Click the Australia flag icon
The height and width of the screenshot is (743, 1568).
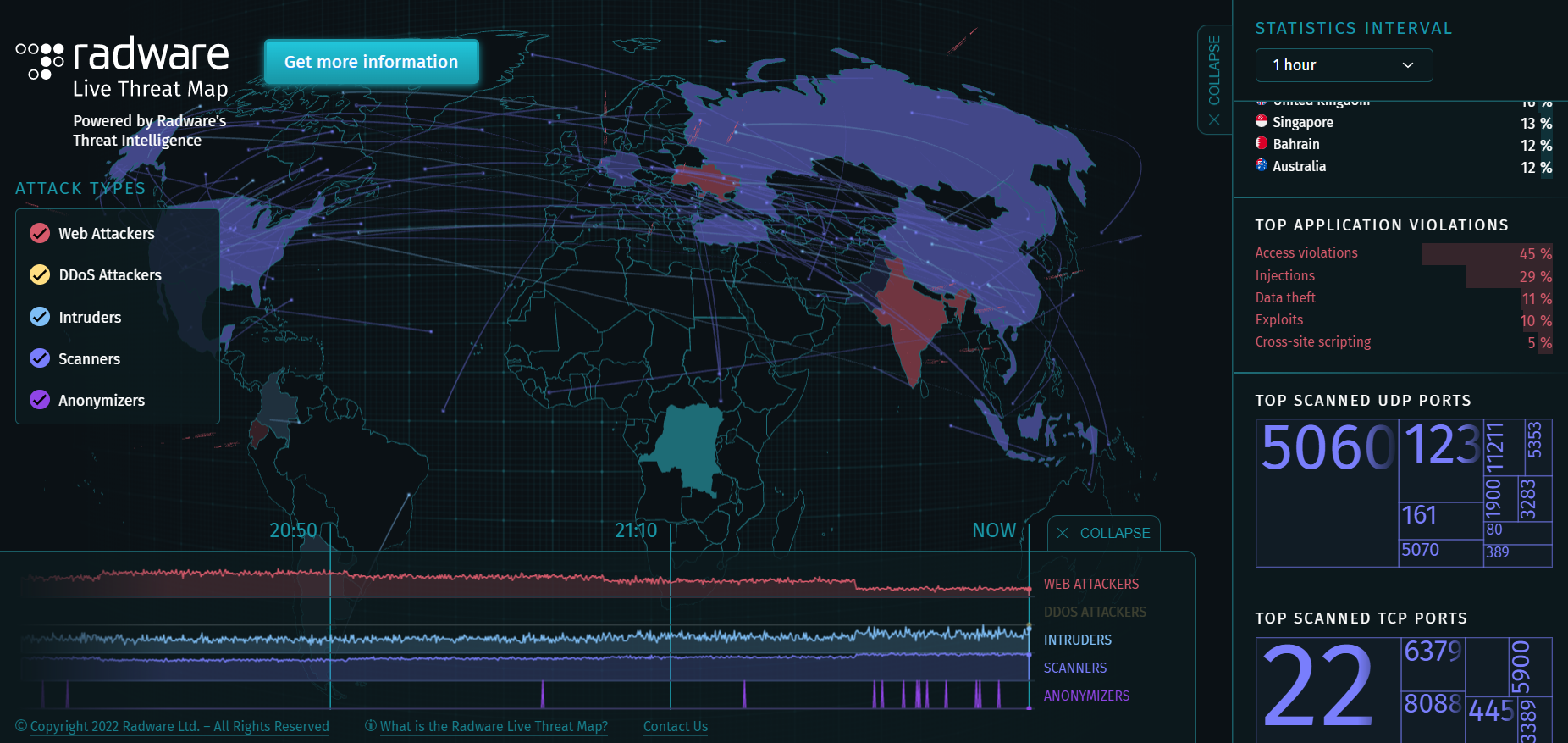coord(1262,165)
